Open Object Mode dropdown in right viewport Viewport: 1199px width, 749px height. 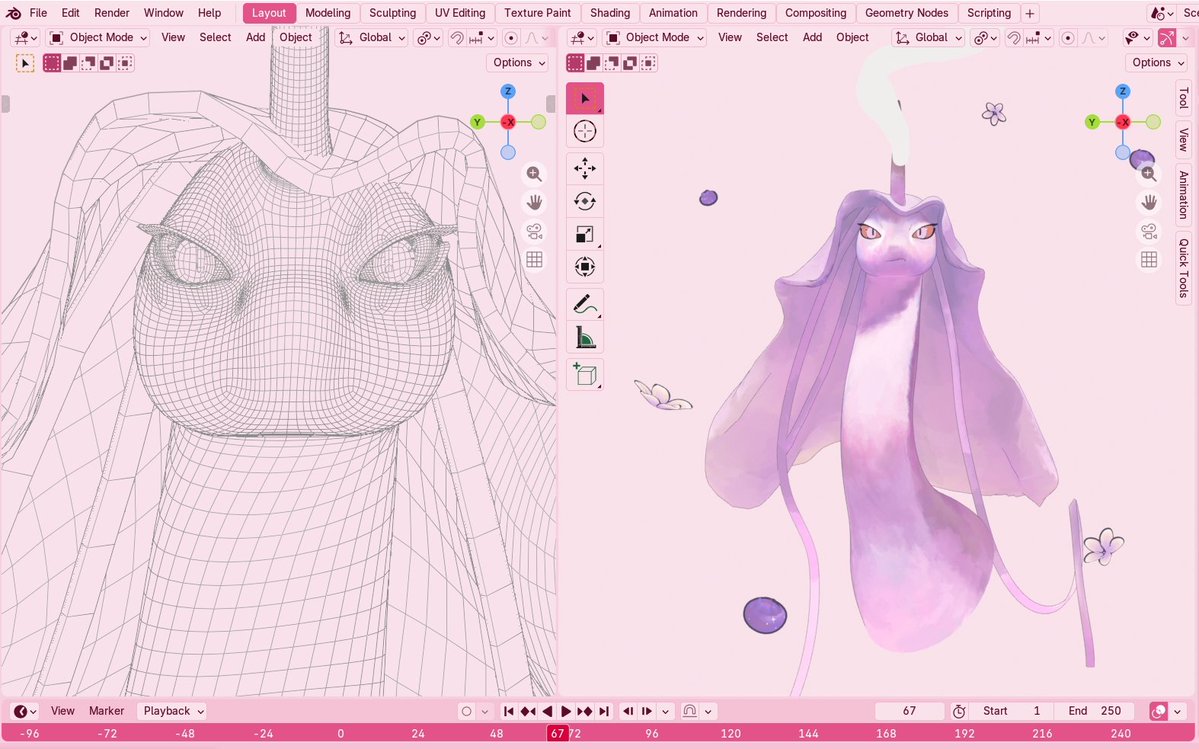coord(654,37)
